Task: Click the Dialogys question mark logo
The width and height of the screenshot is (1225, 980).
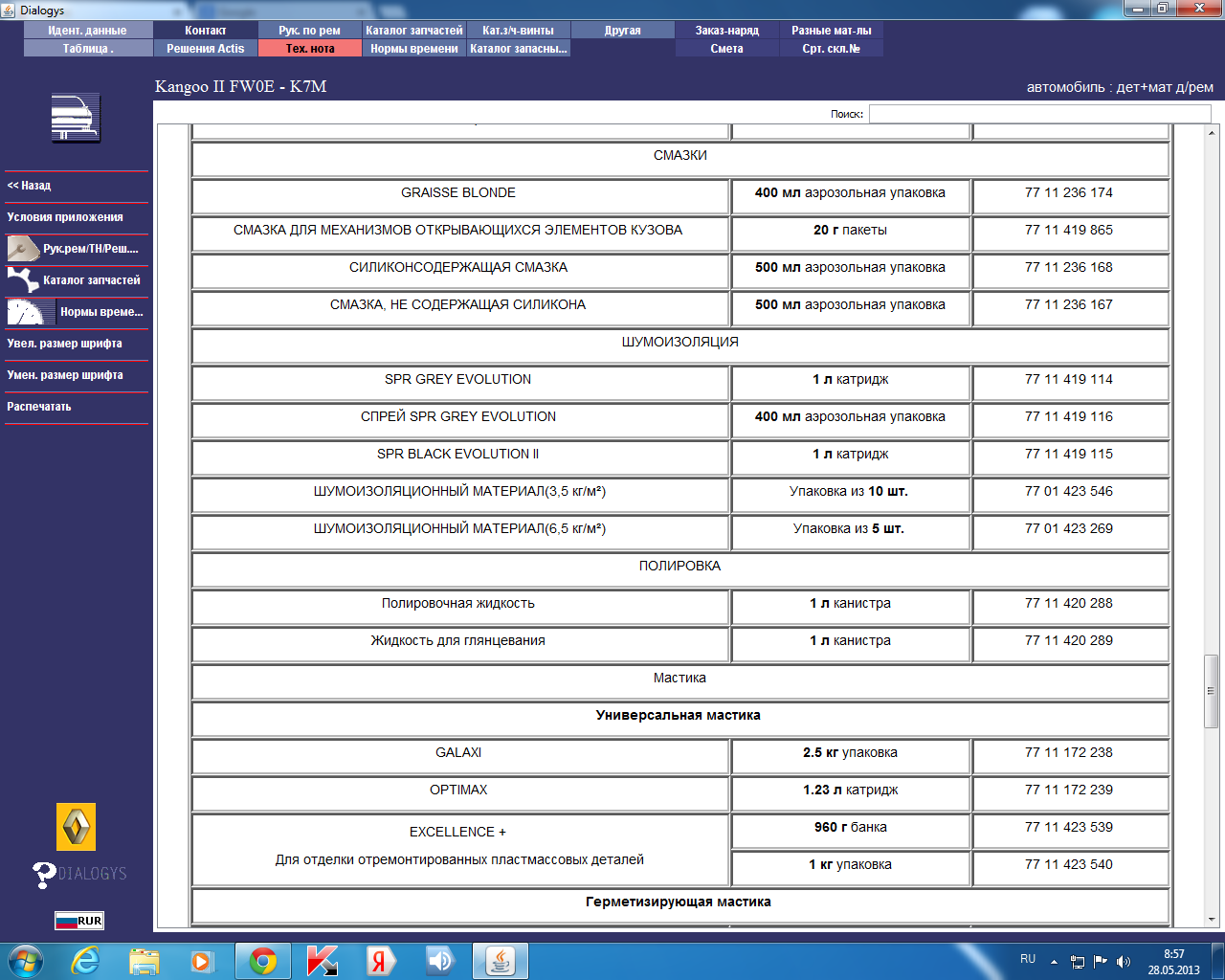Action: (79, 874)
